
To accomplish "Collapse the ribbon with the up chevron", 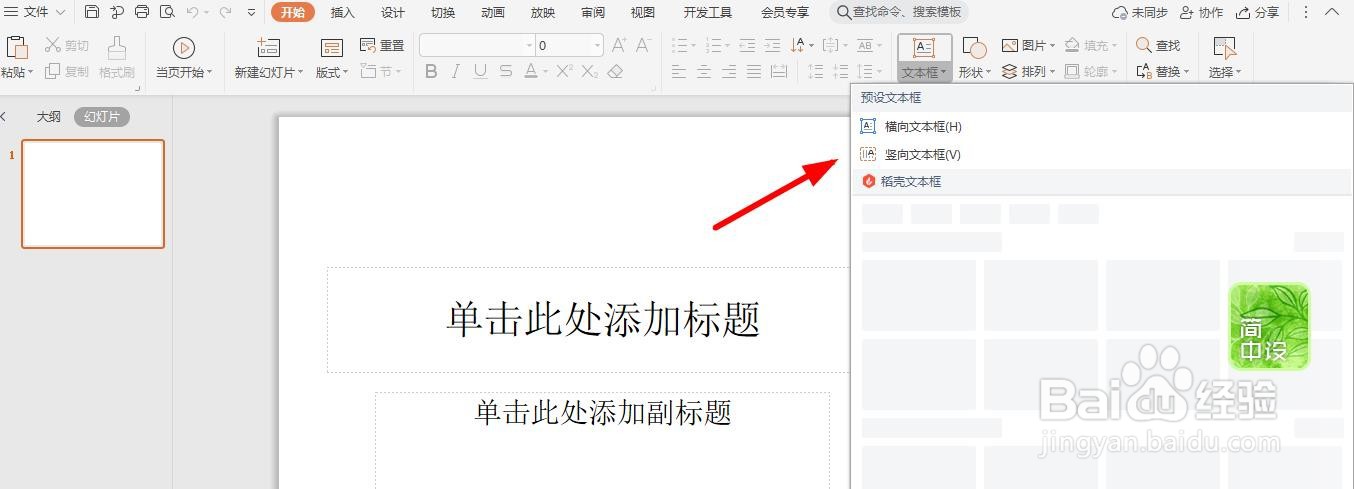I will (1333, 12).
